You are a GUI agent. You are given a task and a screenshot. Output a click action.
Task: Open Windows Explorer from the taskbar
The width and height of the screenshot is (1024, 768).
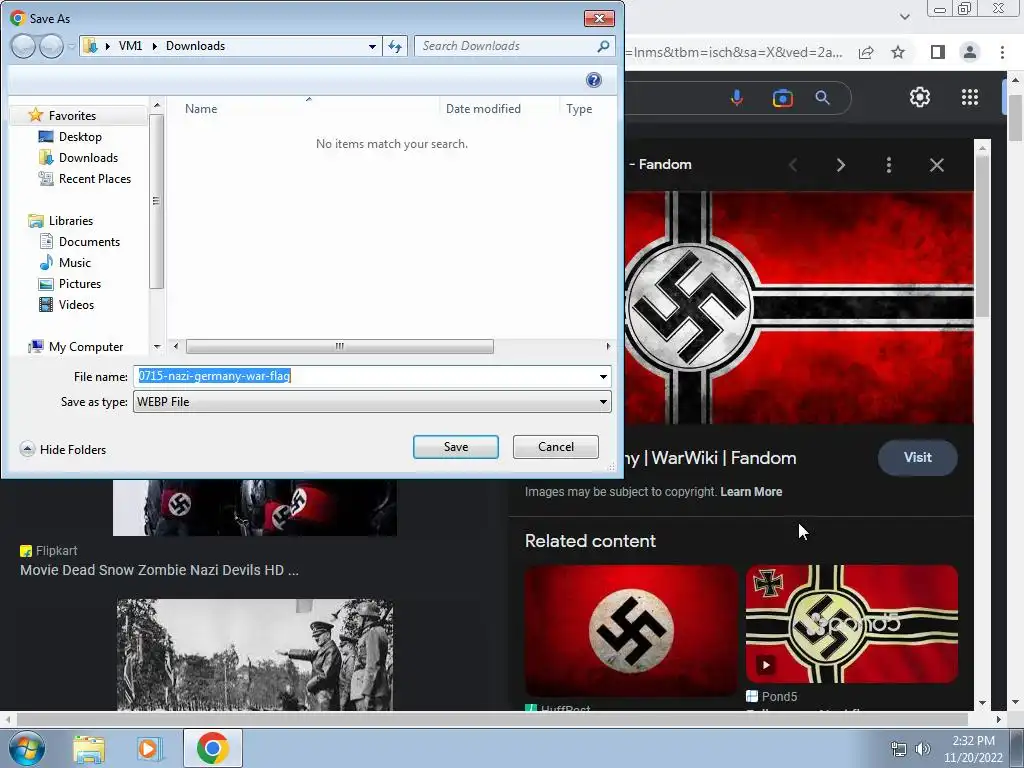(89, 748)
